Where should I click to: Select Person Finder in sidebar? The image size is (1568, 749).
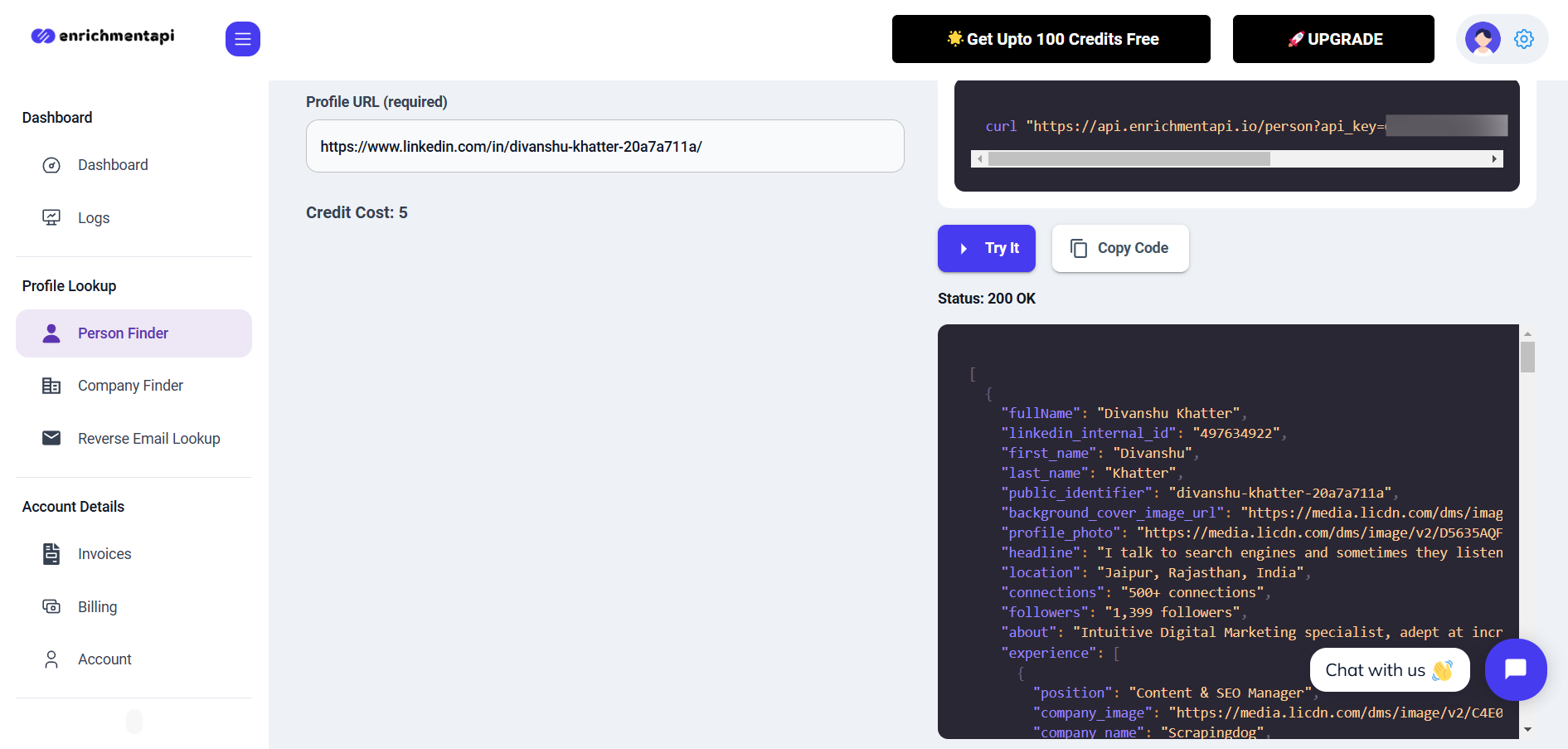point(123,333)
